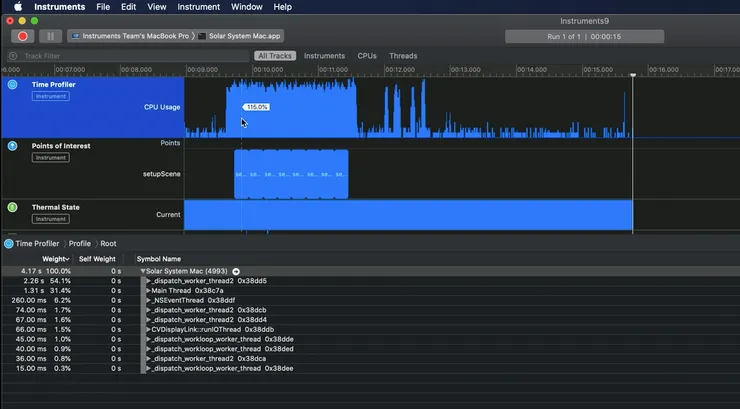Click the Time Profiler icon in path bar
This screenshot has height=409, width=740.
click(x=9, y=243)
